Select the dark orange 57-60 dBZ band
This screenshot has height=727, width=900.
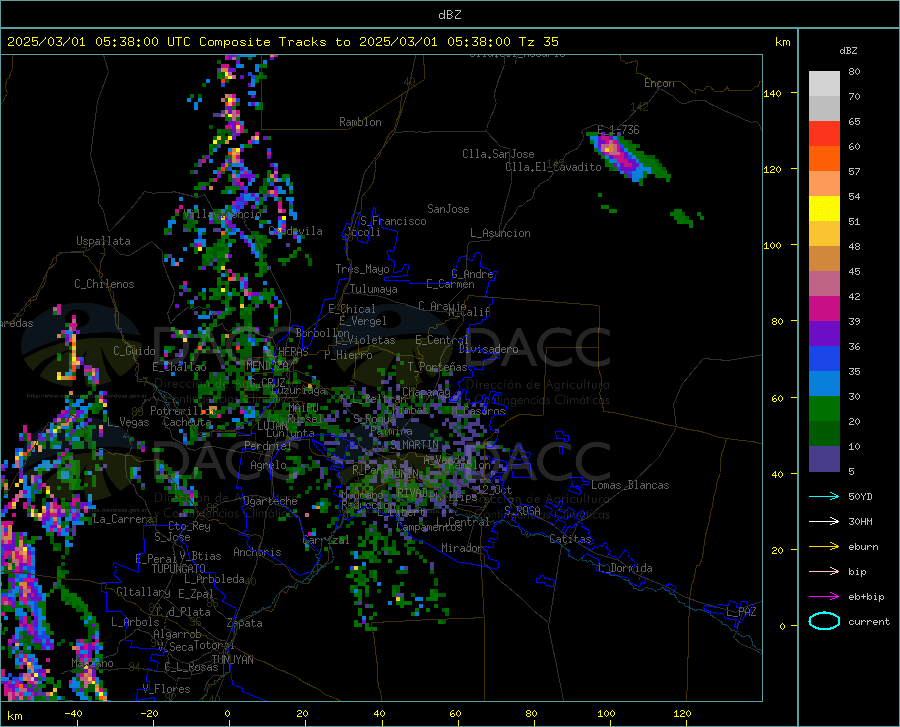(824, 159)
